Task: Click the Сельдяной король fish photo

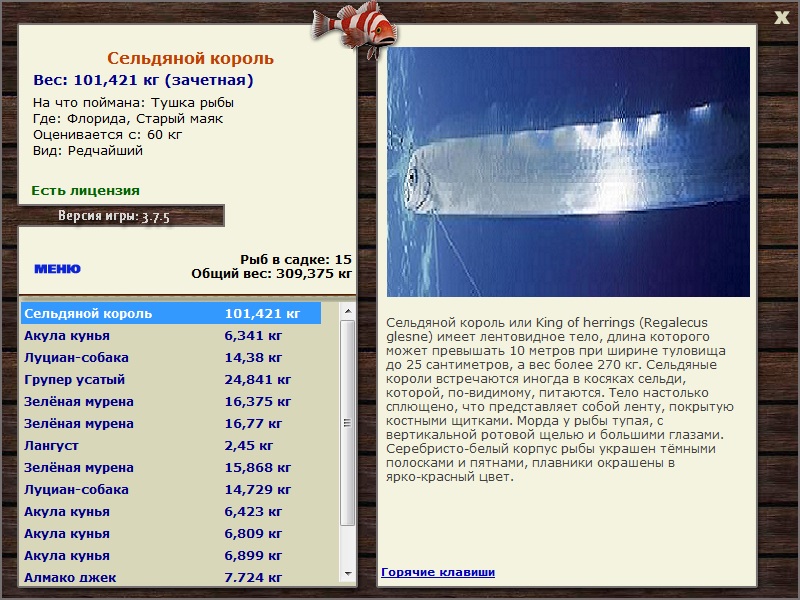Action: tap(568, 172)
